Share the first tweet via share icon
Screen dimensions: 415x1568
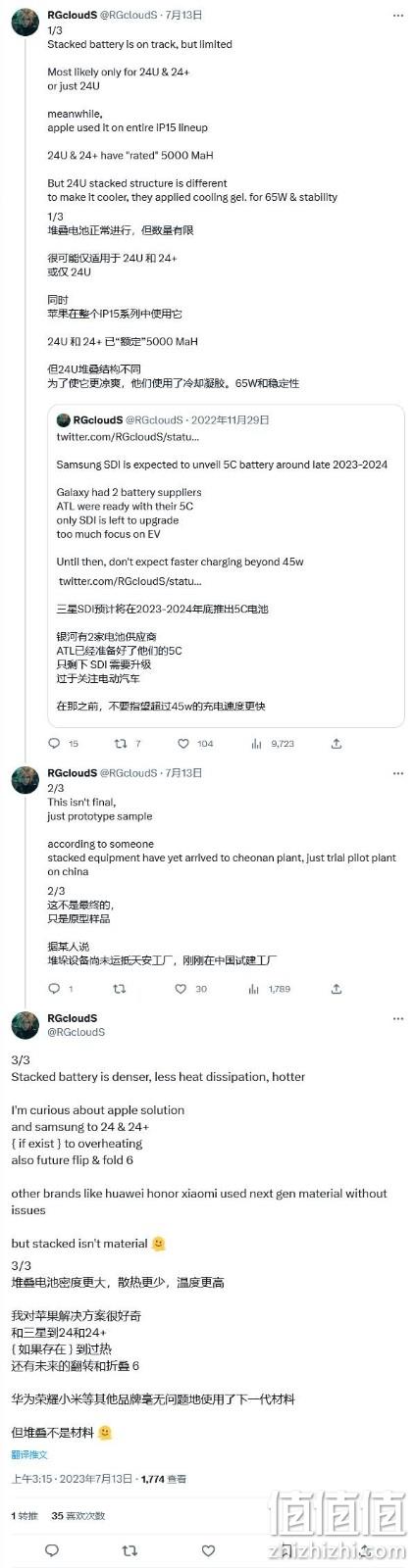click(x=337, y=744)
